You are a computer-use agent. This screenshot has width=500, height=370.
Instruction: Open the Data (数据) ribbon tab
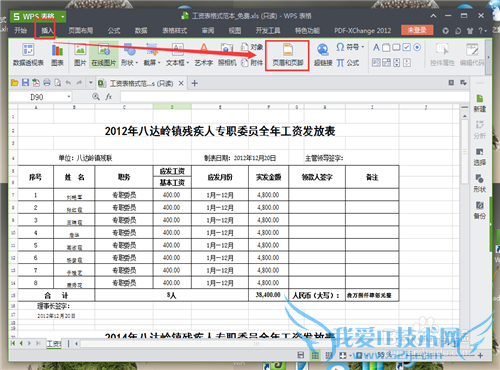click(x=141, y=31)
